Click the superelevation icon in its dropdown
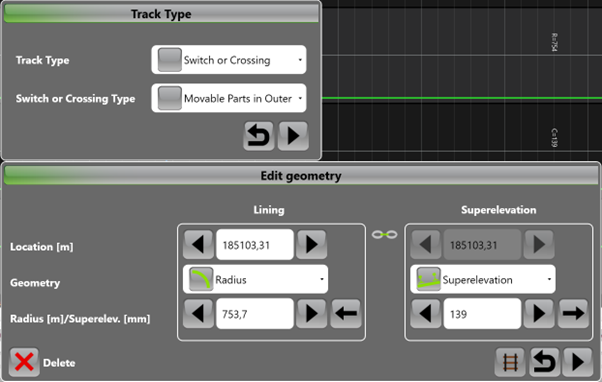This screenshot has width=602, height=382. 428,279
